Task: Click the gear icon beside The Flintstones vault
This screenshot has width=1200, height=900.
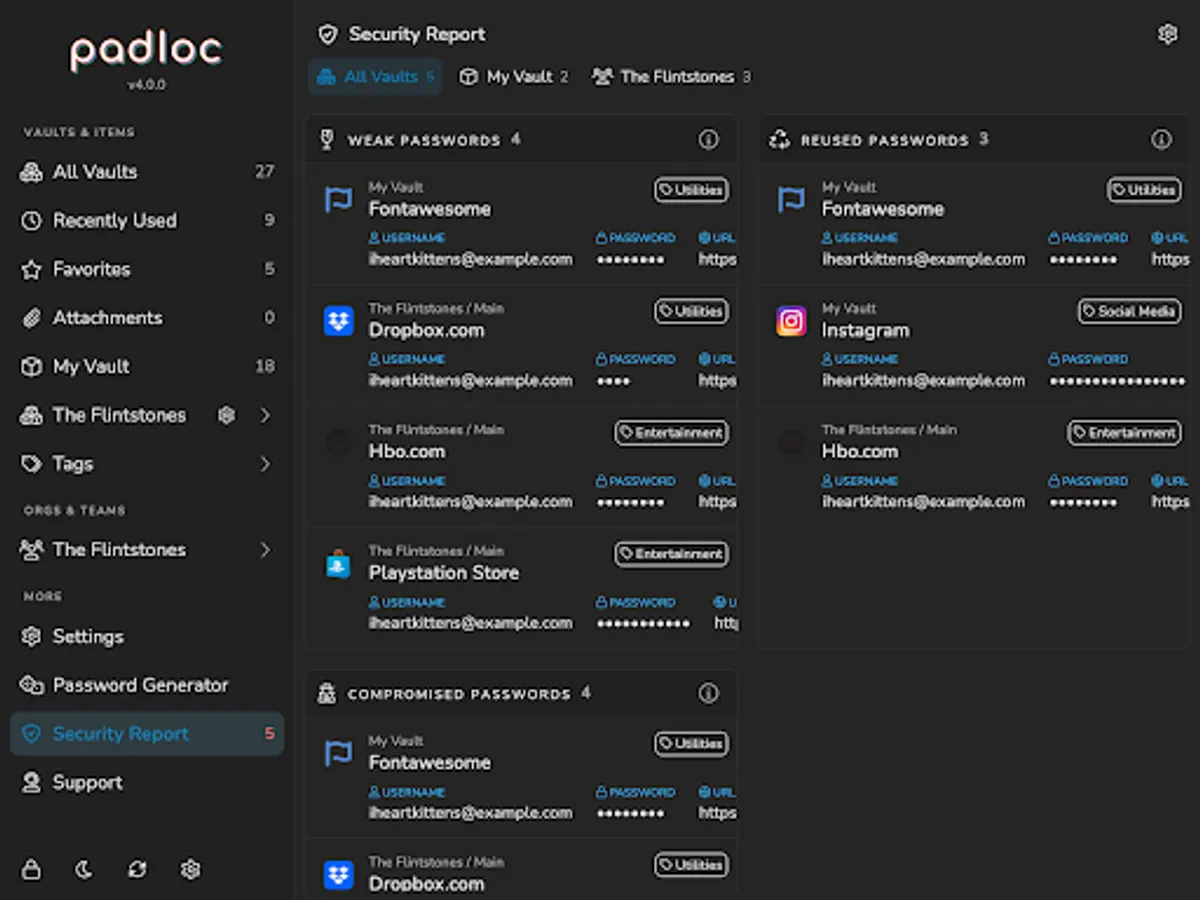Action: click(227, 415)
